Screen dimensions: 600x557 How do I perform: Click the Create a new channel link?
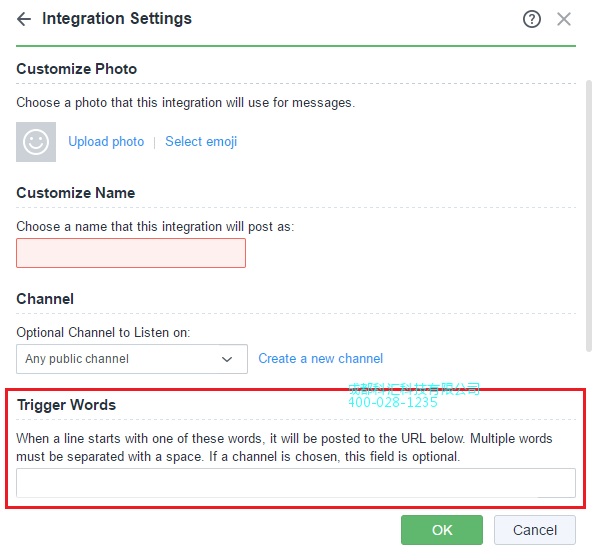click(320, 358)
